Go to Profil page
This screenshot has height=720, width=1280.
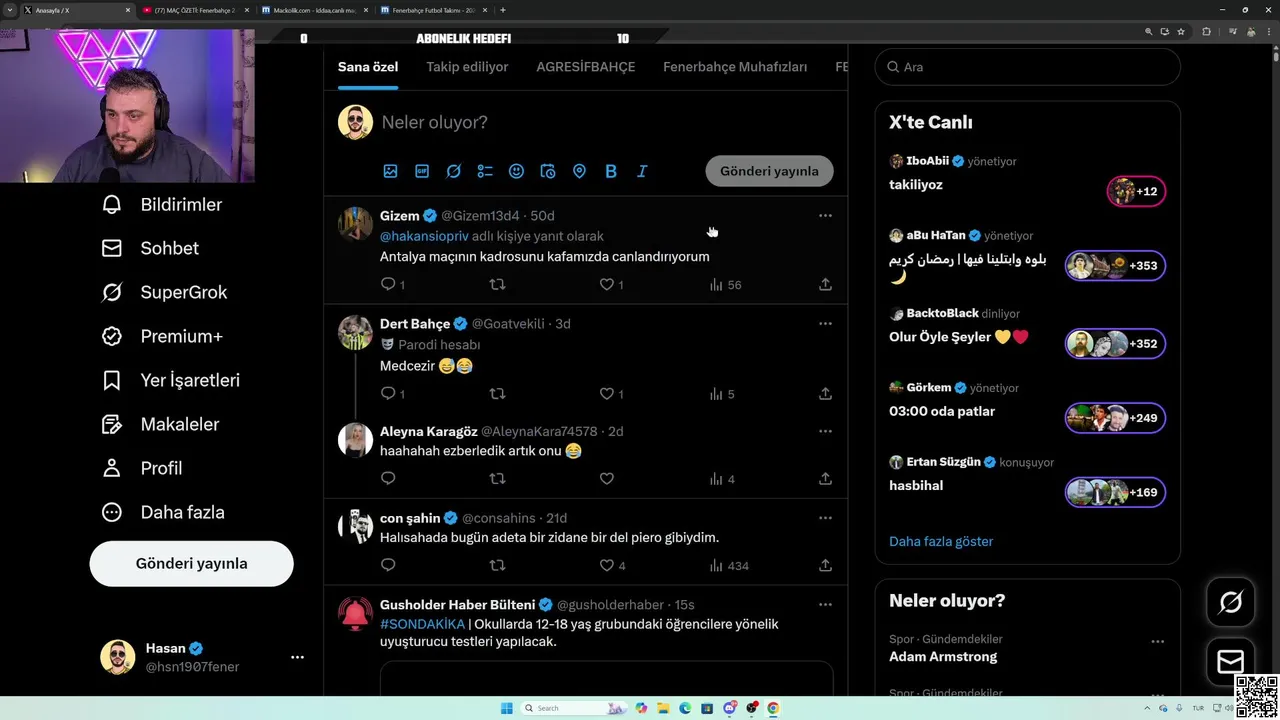point(142,469)
